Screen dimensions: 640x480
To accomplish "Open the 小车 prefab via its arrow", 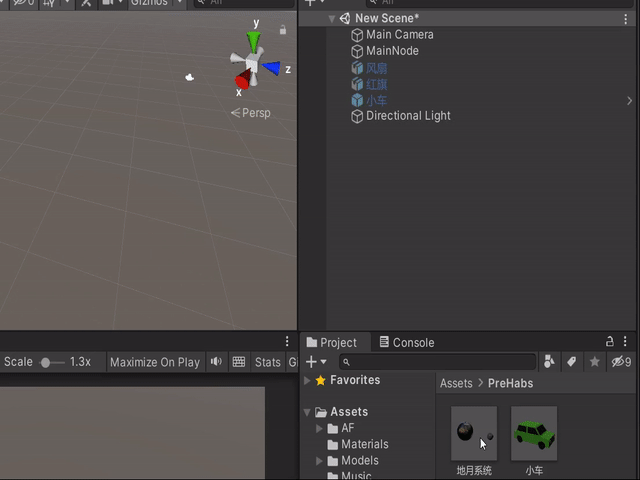I will (629, 101).
